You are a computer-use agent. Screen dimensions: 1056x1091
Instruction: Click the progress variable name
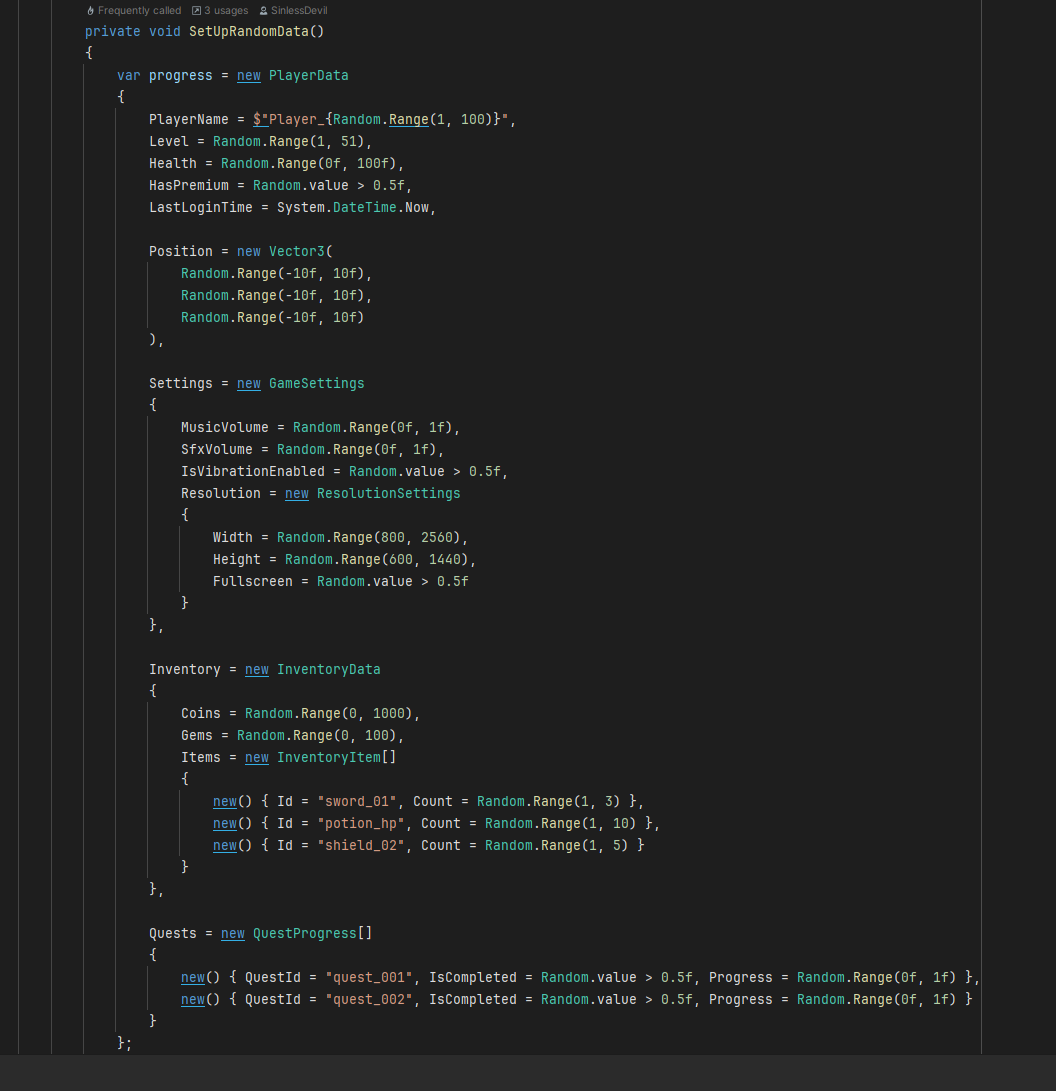[x=181, y=75]
